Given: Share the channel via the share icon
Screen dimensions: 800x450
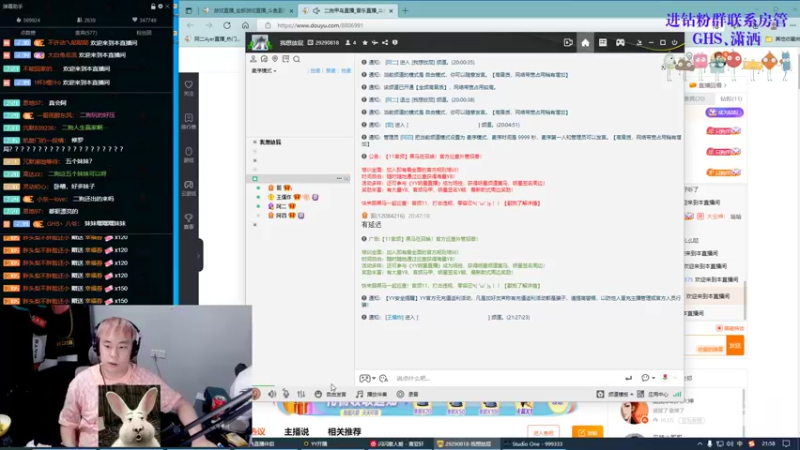Looking at the screenshot, I should click(385, 43).
